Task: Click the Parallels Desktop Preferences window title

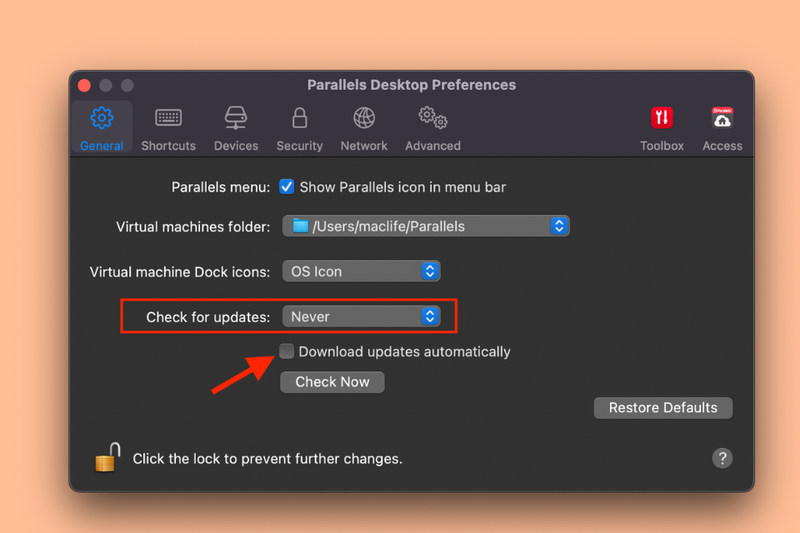Action: tap(411, 85)
